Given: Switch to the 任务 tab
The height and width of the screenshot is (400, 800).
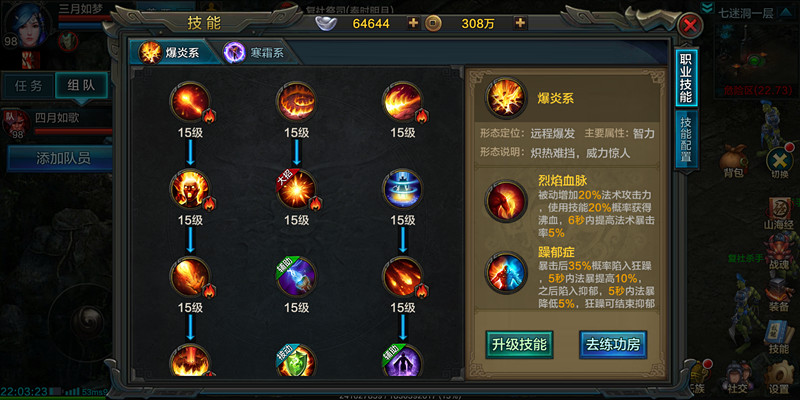Looking at the screenshot, I should [x=29, y=85].
